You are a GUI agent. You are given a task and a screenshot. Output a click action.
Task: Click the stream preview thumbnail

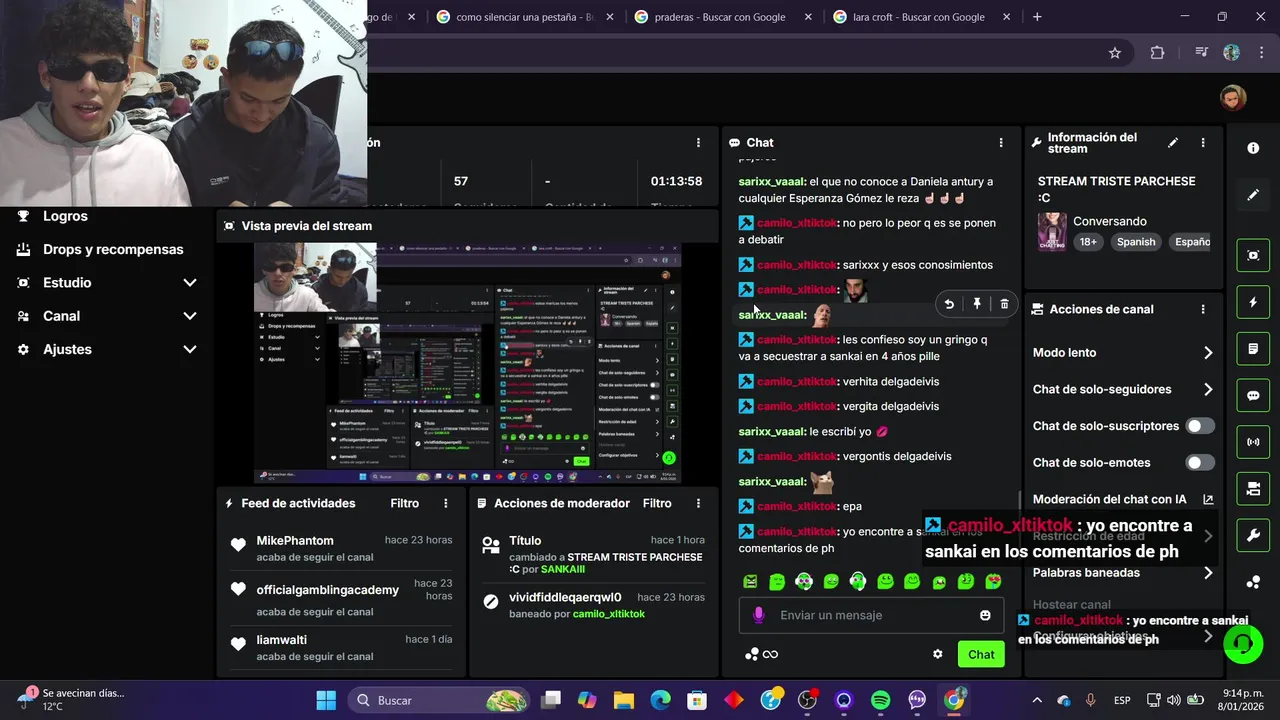(x=468, y=362)
